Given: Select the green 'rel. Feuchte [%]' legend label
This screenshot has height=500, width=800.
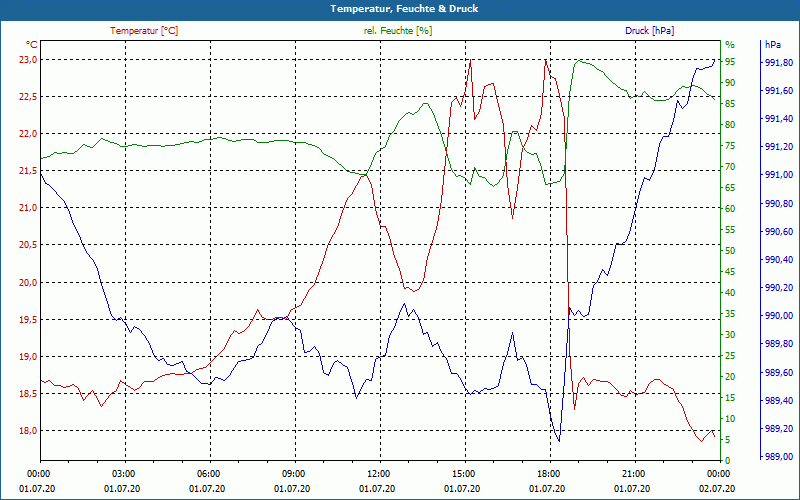Looking at the screenshot, I should (x=397, y=31).
